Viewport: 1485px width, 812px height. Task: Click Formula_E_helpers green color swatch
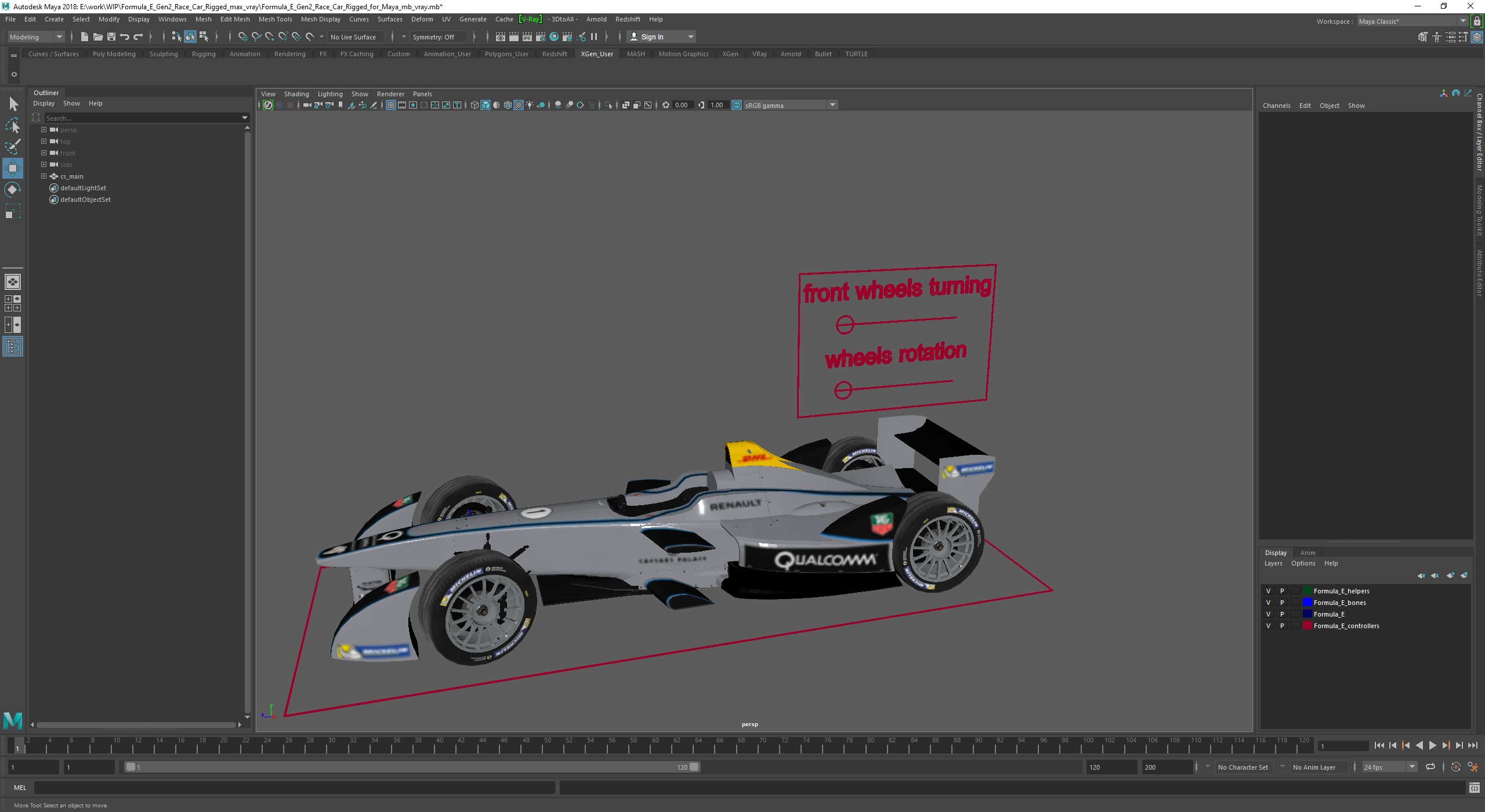(1307, 591)
